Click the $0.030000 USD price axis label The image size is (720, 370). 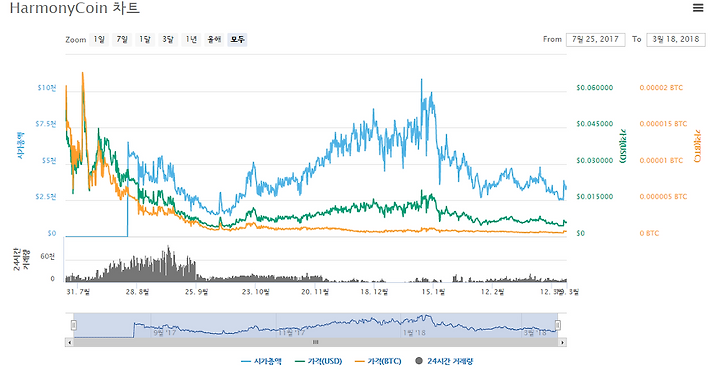click(595, 161)
